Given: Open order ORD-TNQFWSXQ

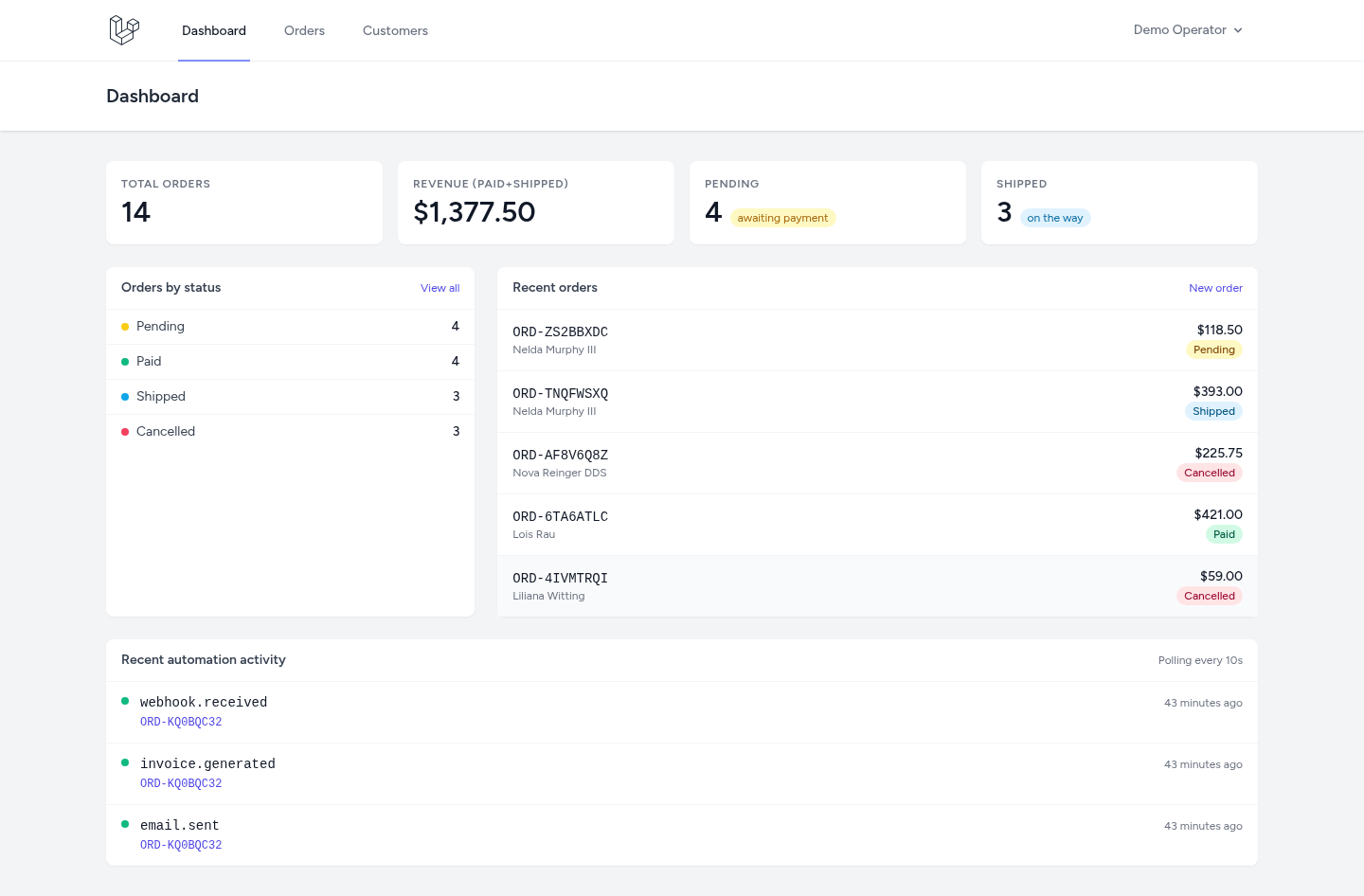Looking at the screenshot, I should (877, 402).
